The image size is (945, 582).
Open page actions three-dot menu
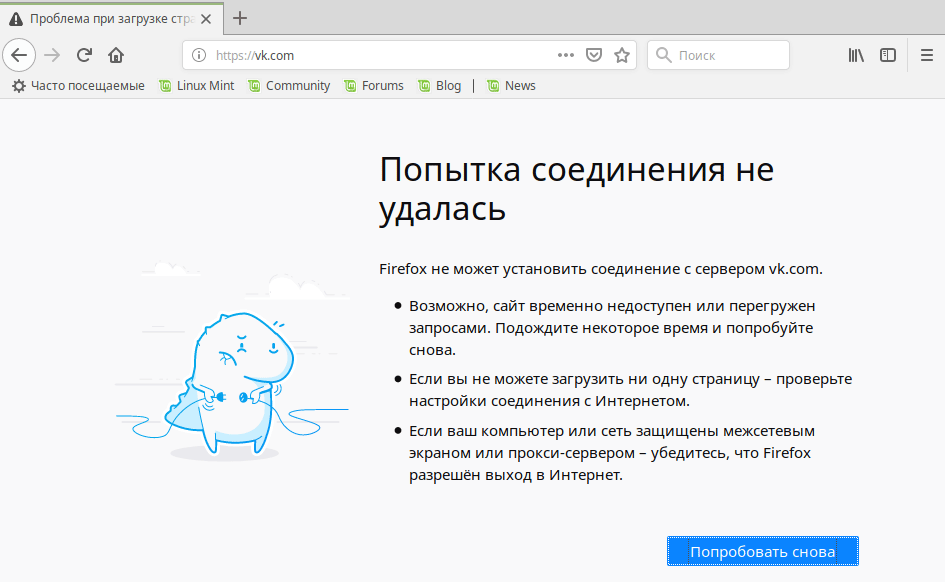566,55
